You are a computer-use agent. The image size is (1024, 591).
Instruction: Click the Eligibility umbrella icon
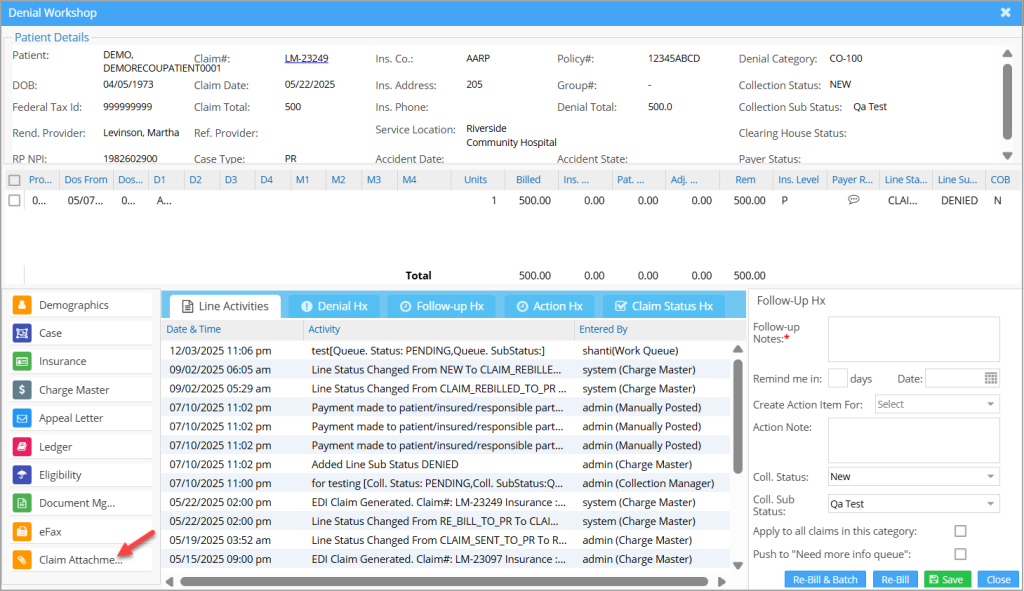coord(22,475)
